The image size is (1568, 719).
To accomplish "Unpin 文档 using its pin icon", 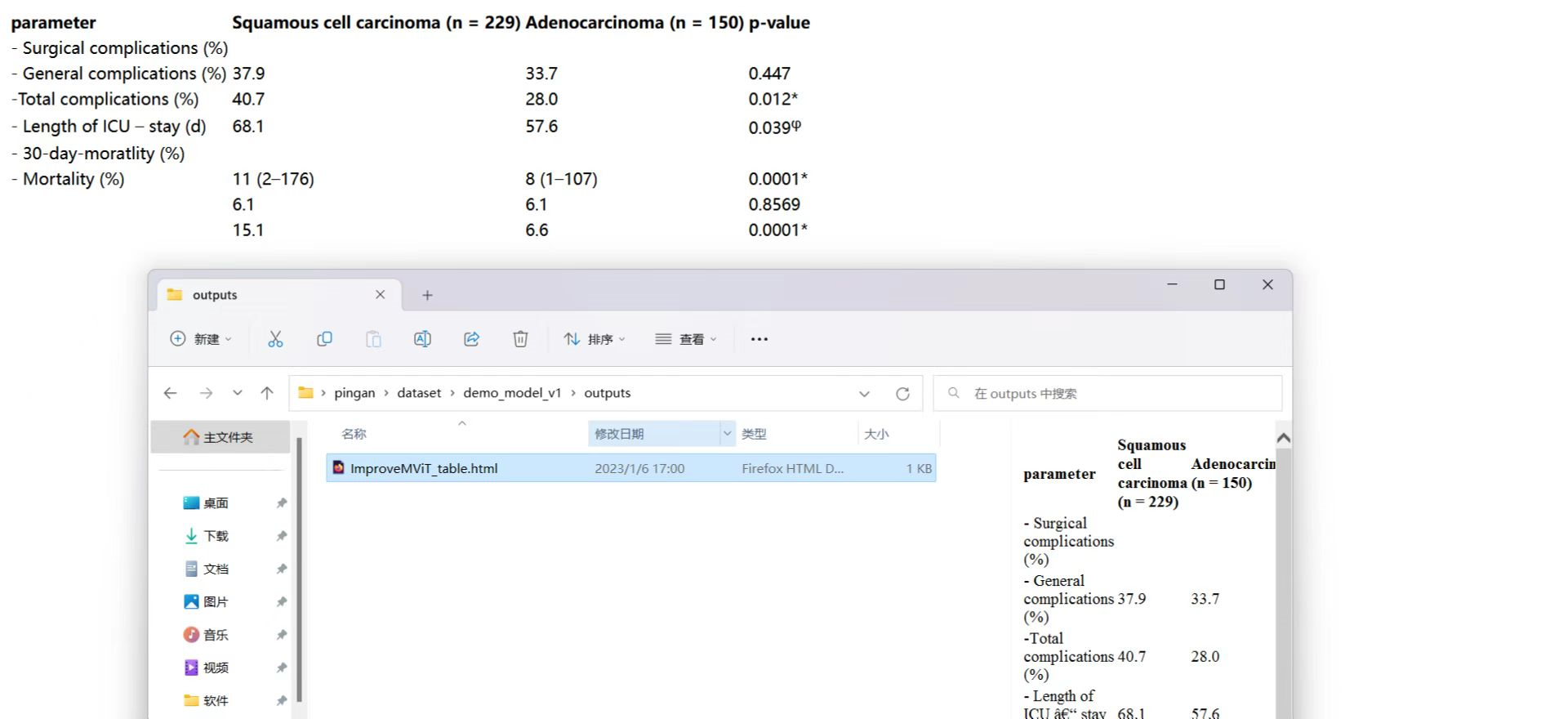I will click(x=282, y=569).
